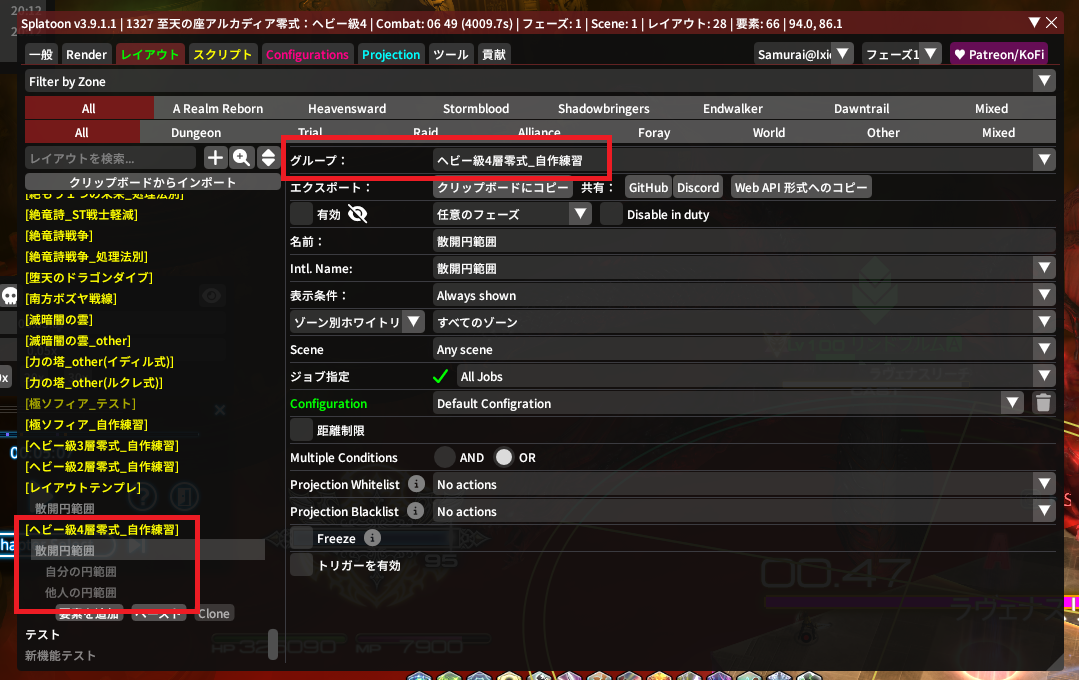Click the magnifier icon beside layout search

coord(241,158)
